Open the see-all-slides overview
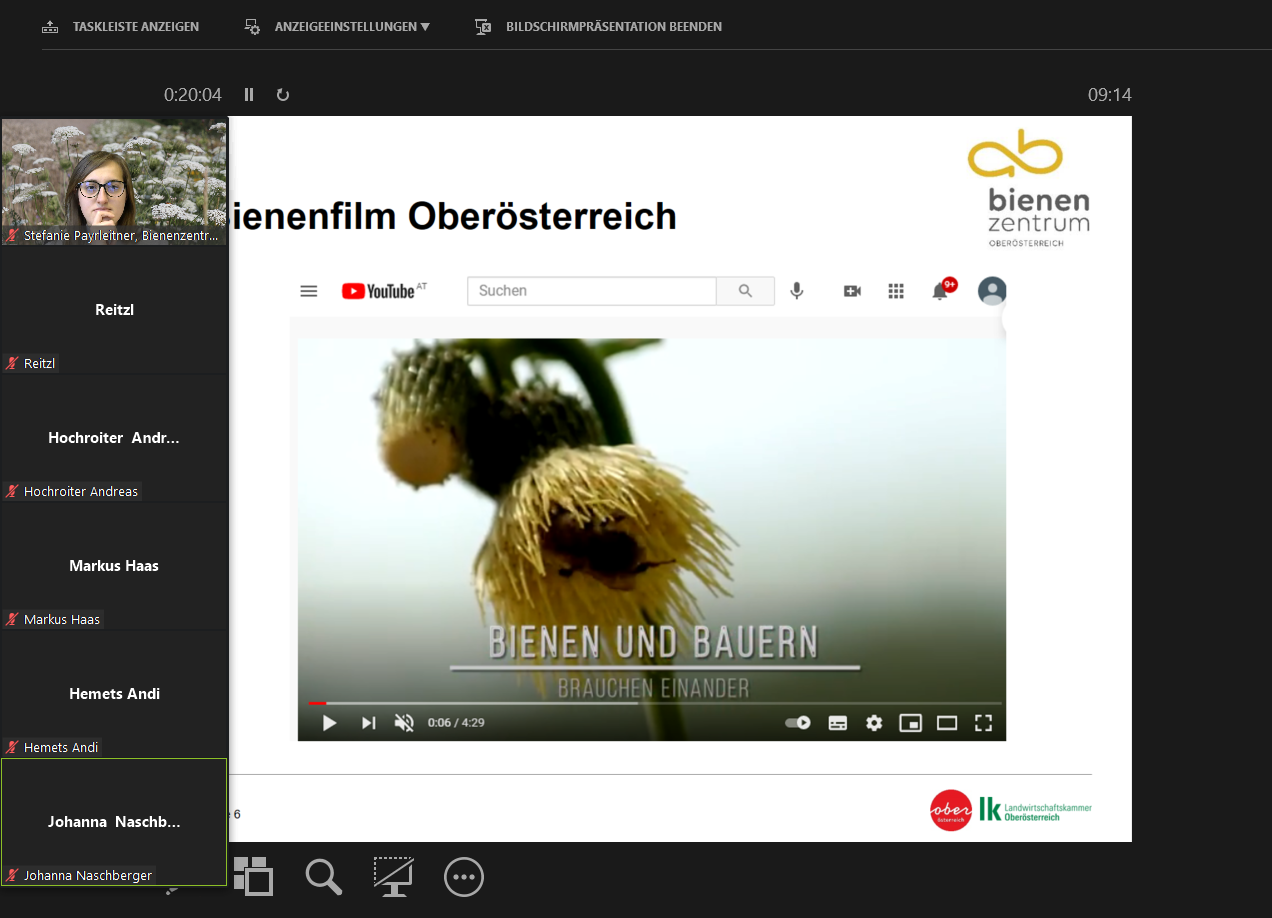This screenshot has height=918, width=1272. click(254, 877)
